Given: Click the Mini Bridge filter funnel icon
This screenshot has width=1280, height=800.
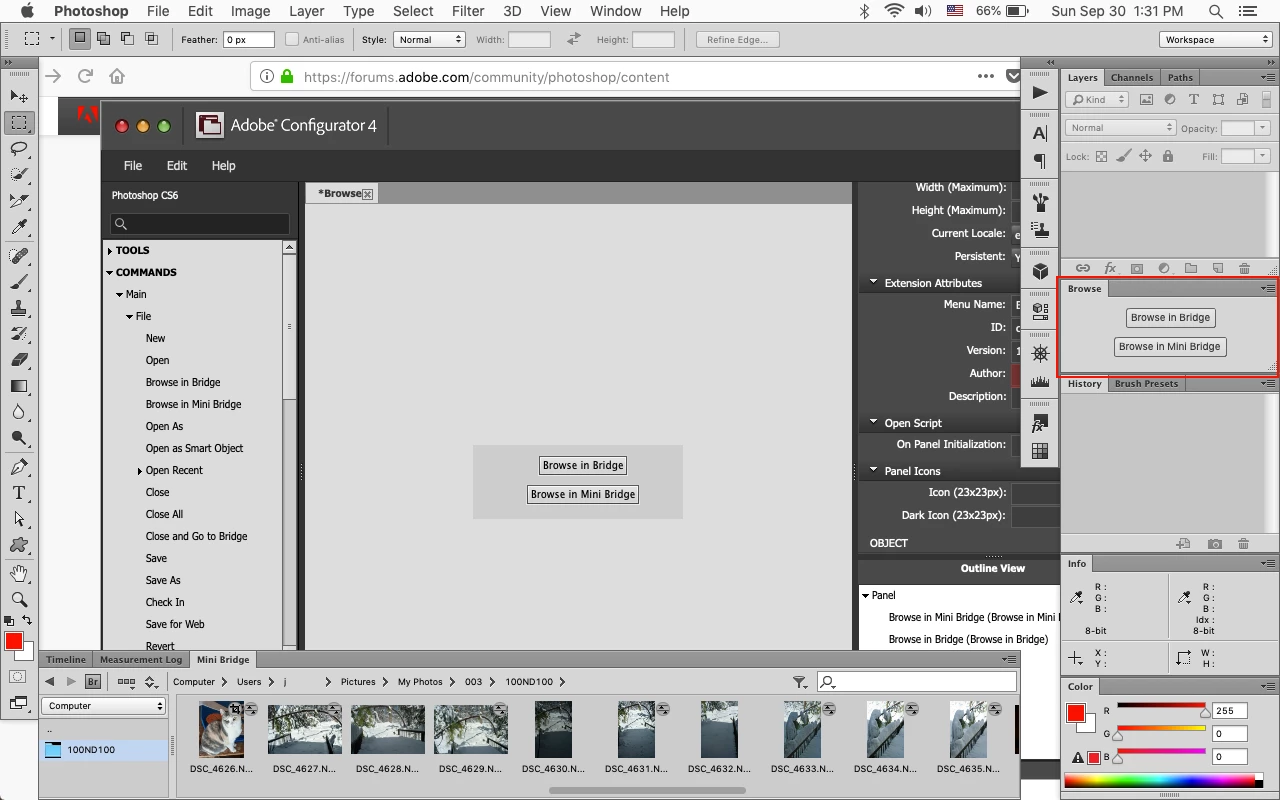Looking at the screenshot, I should (800, 682).
